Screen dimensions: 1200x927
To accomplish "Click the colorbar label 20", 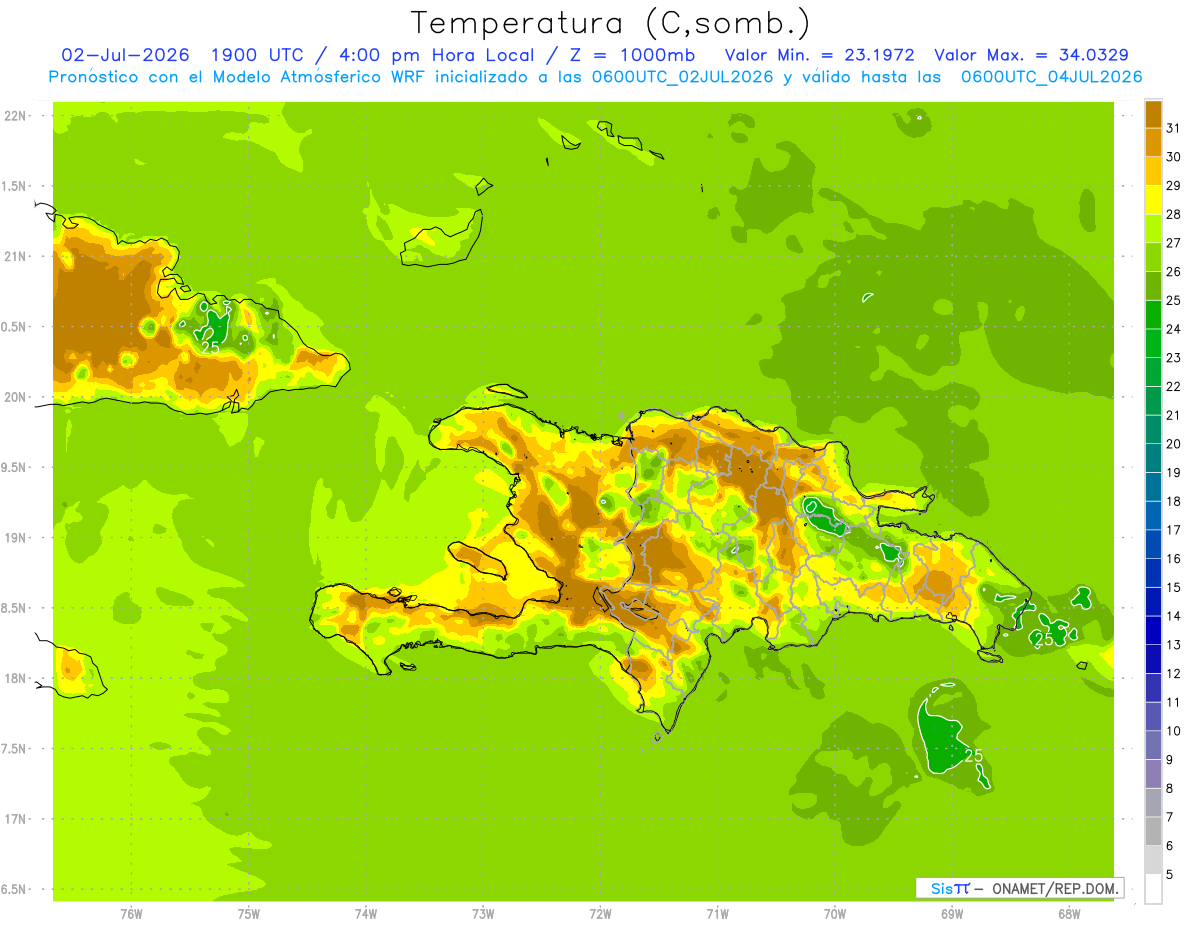I will coord(1173,444).
